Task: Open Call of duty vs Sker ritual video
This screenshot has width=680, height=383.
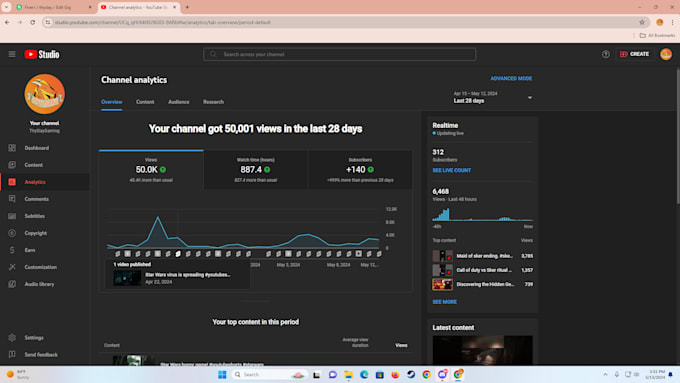Action: tap(482, 270)
